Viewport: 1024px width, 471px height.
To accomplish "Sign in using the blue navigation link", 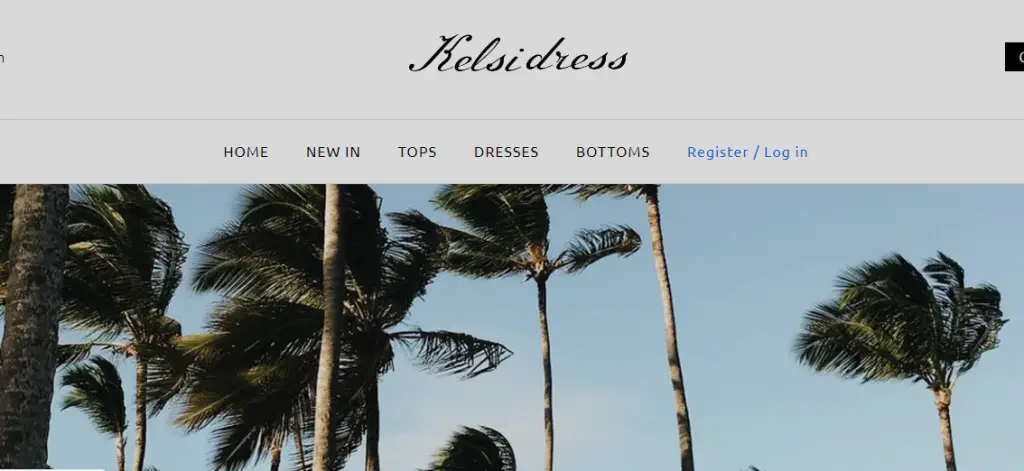I will click(x=747, y=152).
